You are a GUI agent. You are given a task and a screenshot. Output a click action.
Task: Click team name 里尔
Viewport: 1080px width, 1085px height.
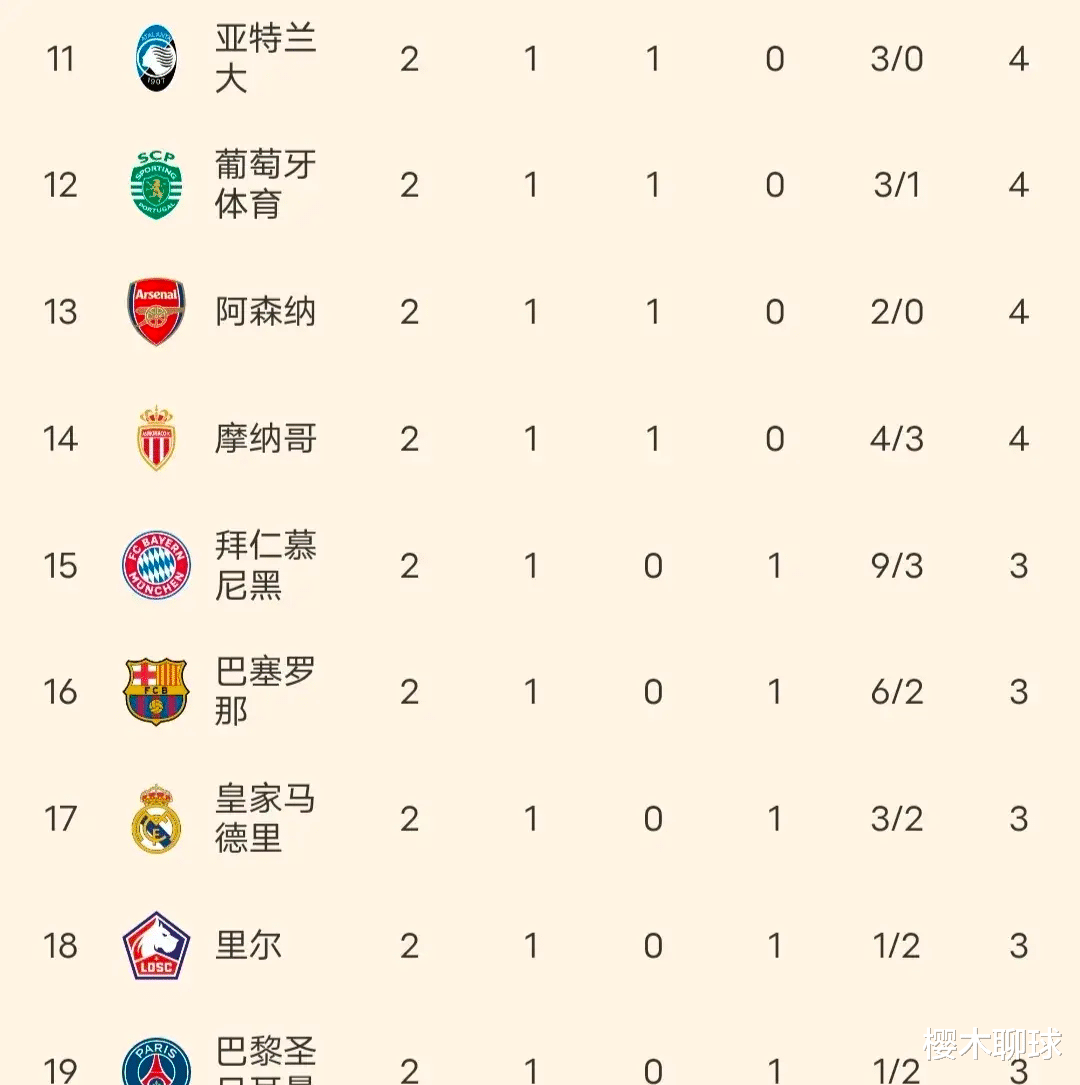click(x=248, y=945)
